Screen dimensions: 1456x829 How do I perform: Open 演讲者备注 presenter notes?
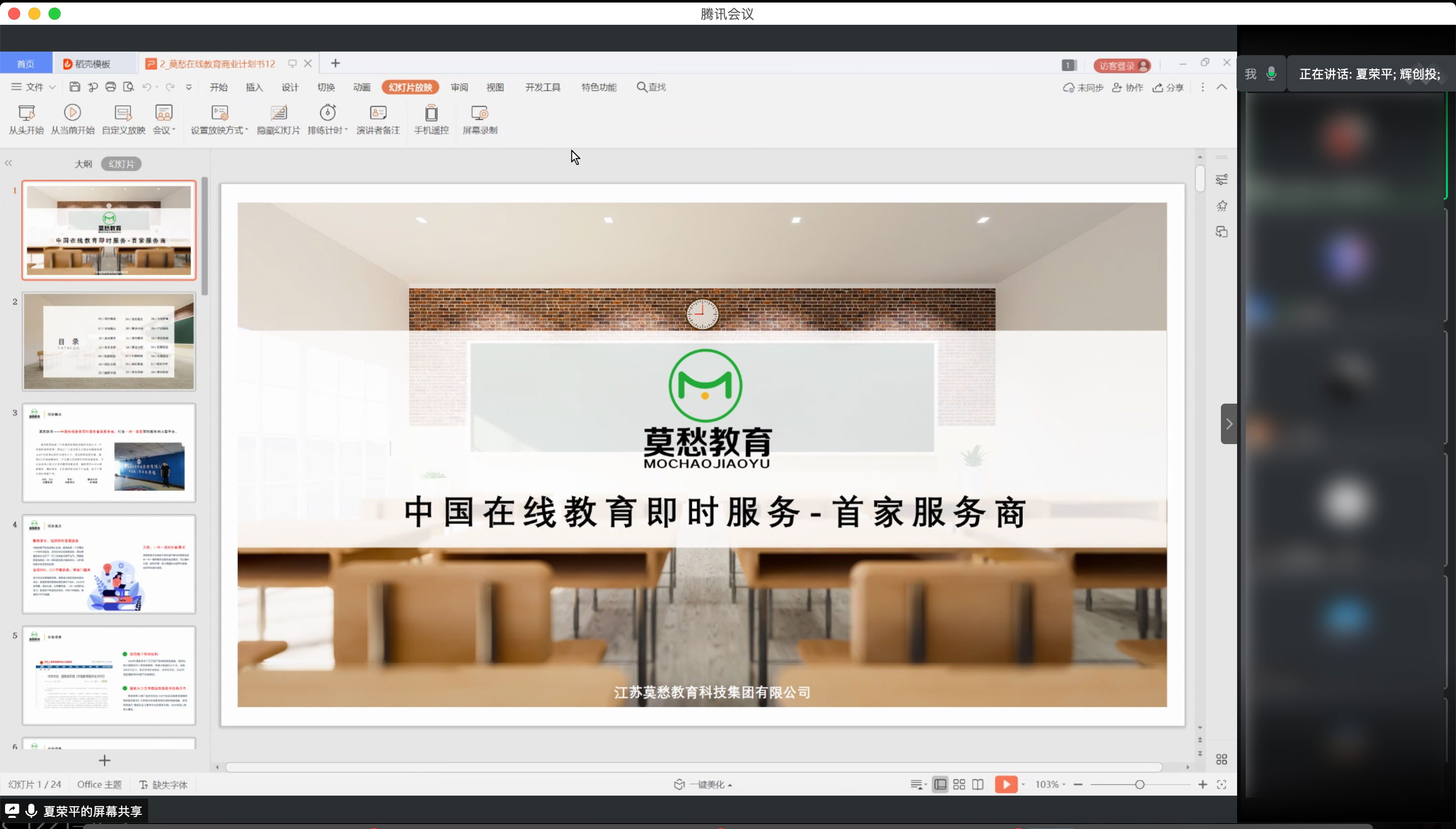coord(378,113)
